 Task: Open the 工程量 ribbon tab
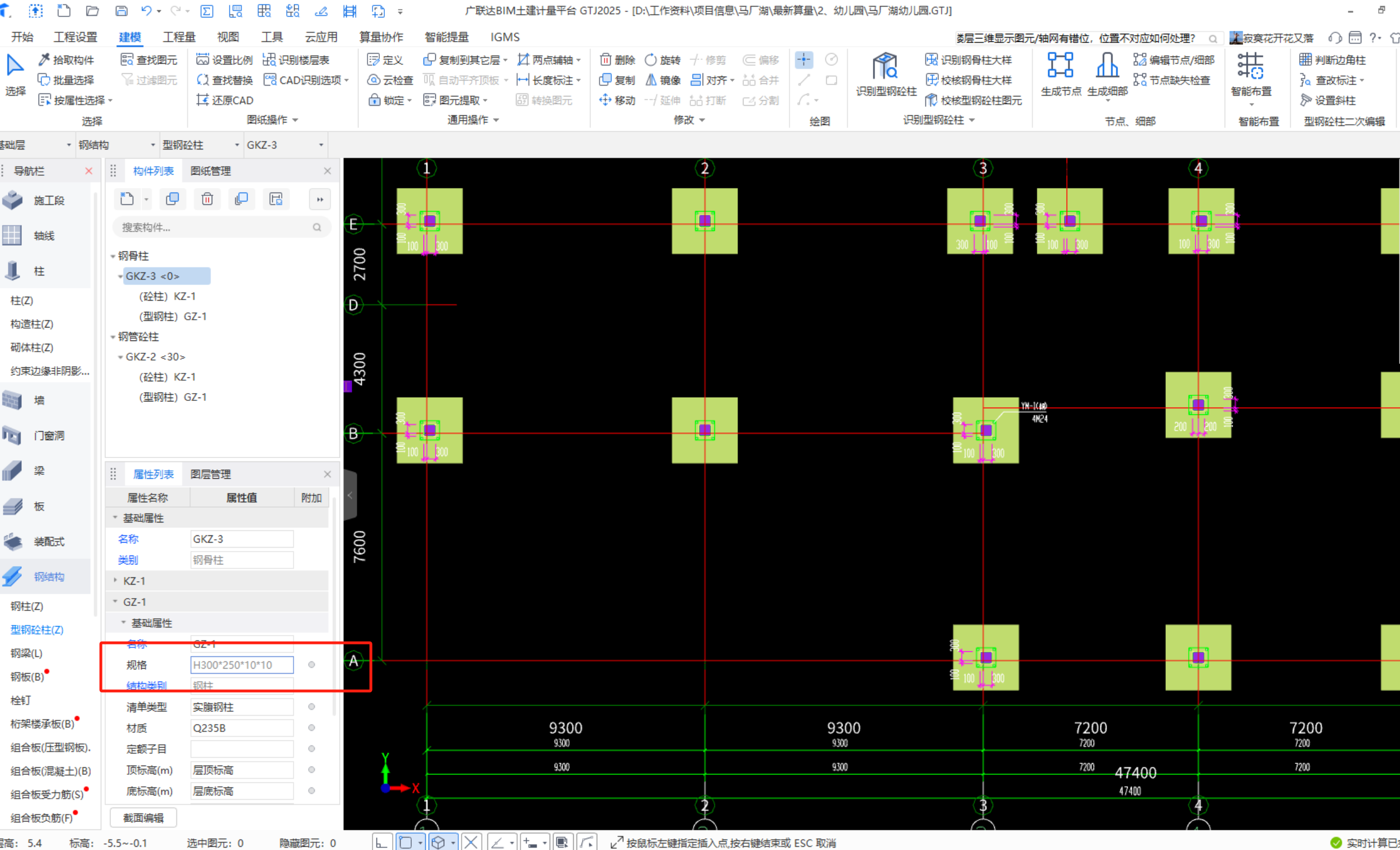[x=179, y=37]
